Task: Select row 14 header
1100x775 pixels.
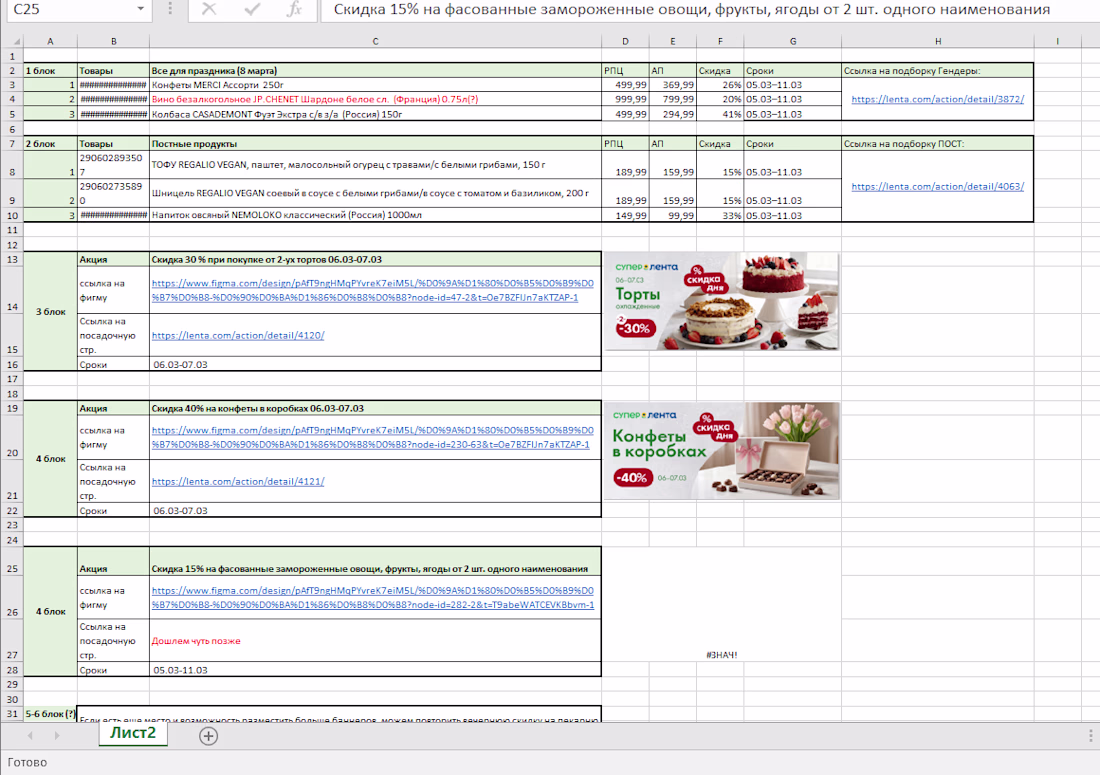Action: [x=12, y=290]
